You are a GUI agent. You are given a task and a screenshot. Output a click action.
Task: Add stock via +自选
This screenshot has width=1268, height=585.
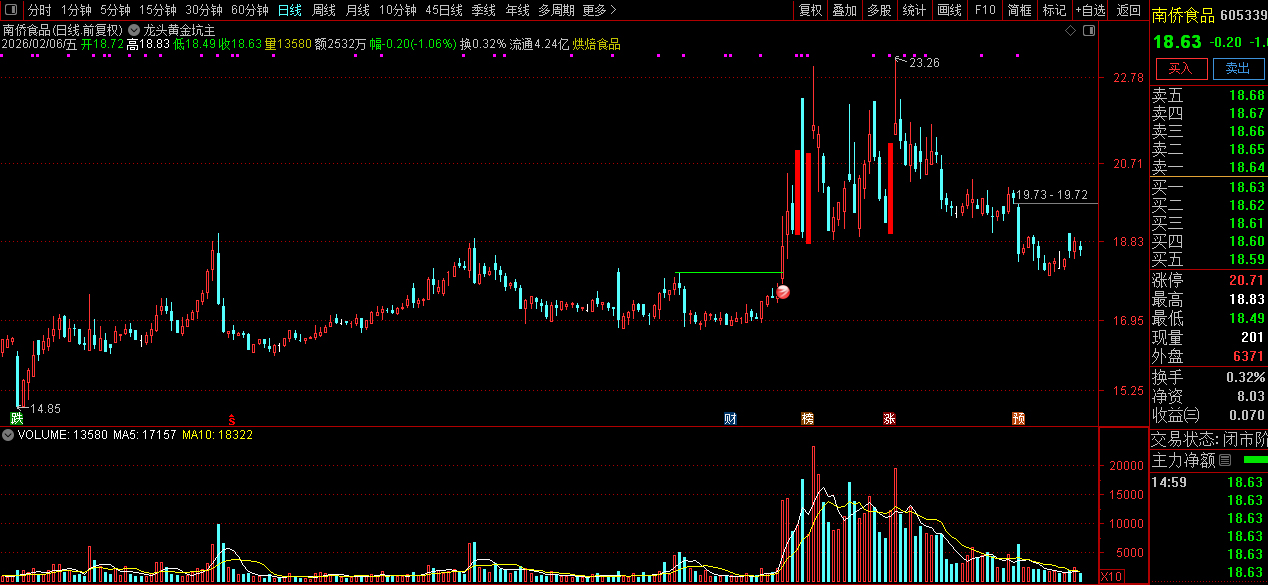point(1090,10)
